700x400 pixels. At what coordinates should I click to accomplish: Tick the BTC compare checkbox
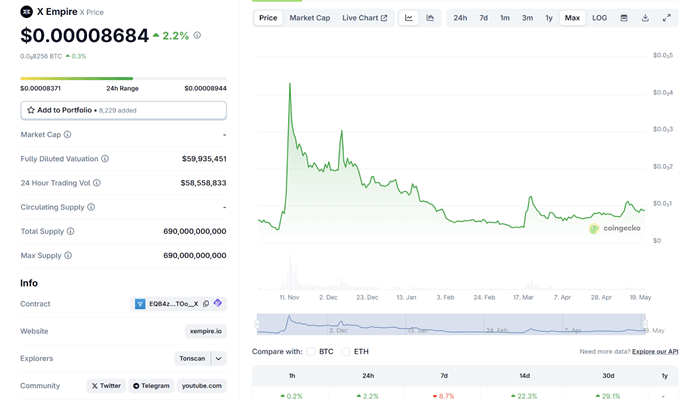pos(311,352)
